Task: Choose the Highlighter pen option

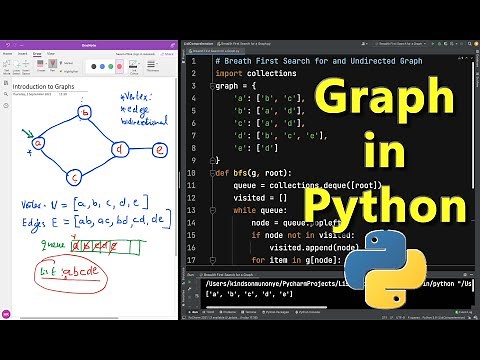Action: (68, 71)
